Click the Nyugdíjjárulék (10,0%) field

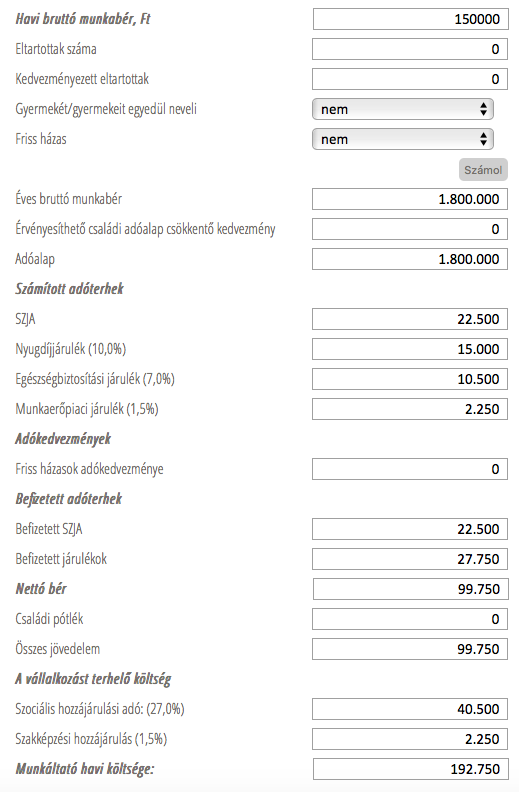point(409,349)
